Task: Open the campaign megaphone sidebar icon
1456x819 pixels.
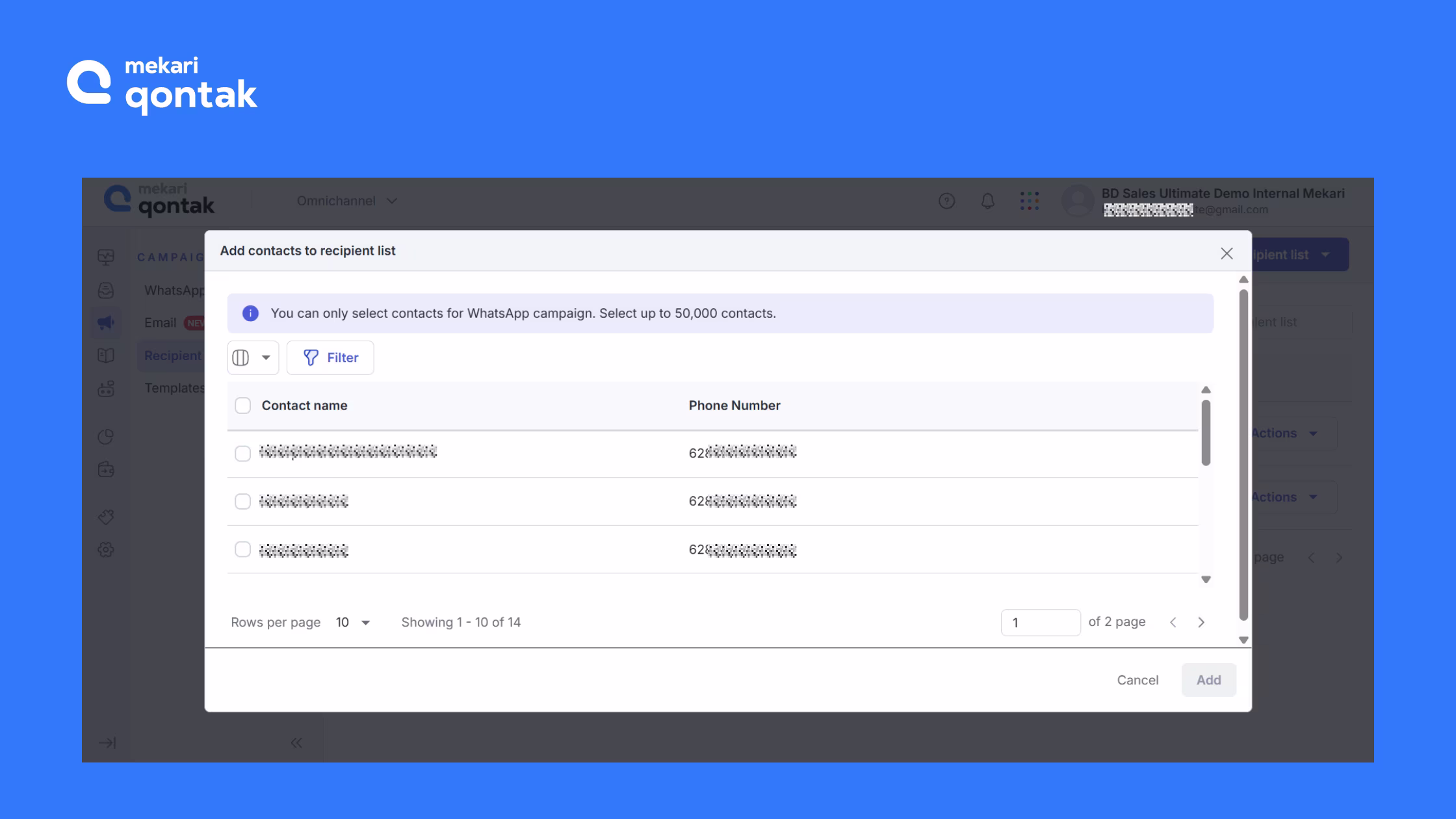Action: [106, 322]
